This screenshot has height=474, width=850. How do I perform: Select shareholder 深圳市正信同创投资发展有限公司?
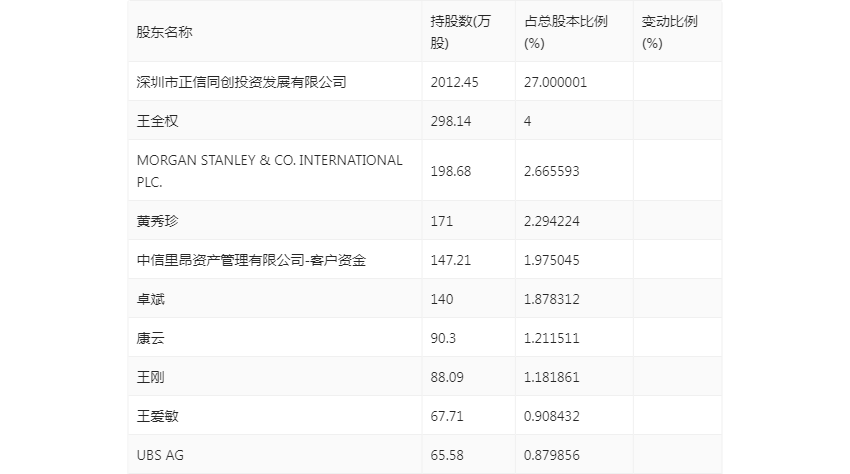tap(241, 82)
